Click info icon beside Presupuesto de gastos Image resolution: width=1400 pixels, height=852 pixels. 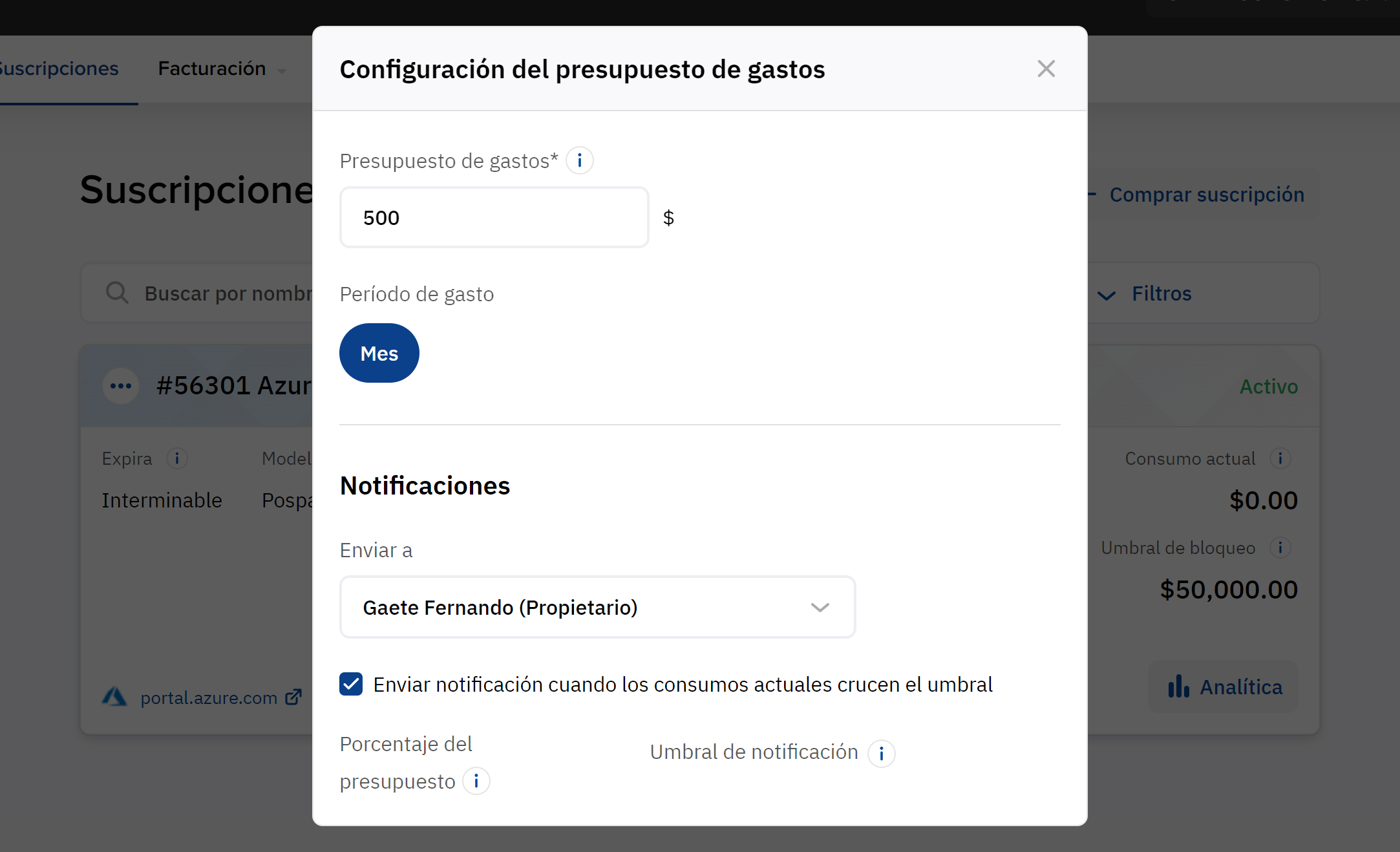click(x=580, y=160)
